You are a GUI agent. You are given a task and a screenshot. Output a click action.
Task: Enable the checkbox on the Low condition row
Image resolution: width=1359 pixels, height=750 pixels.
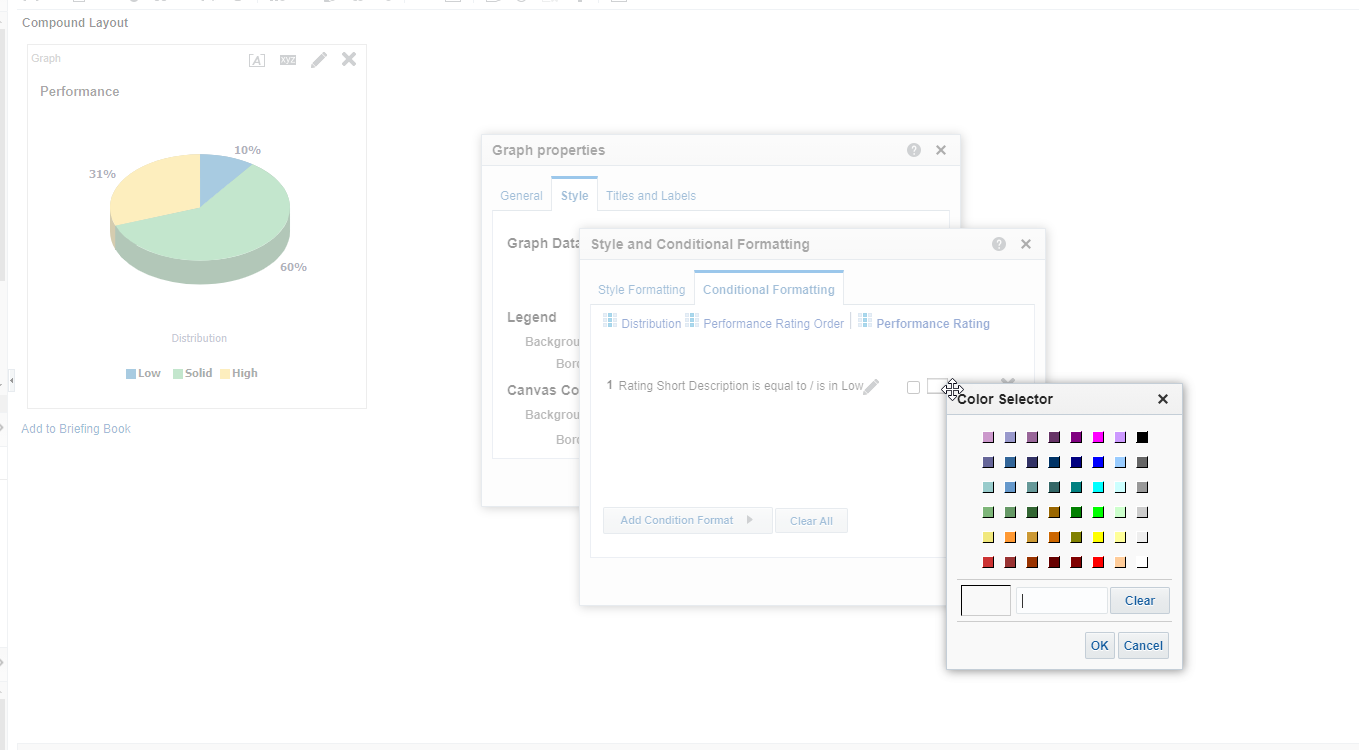pos(913,387)
